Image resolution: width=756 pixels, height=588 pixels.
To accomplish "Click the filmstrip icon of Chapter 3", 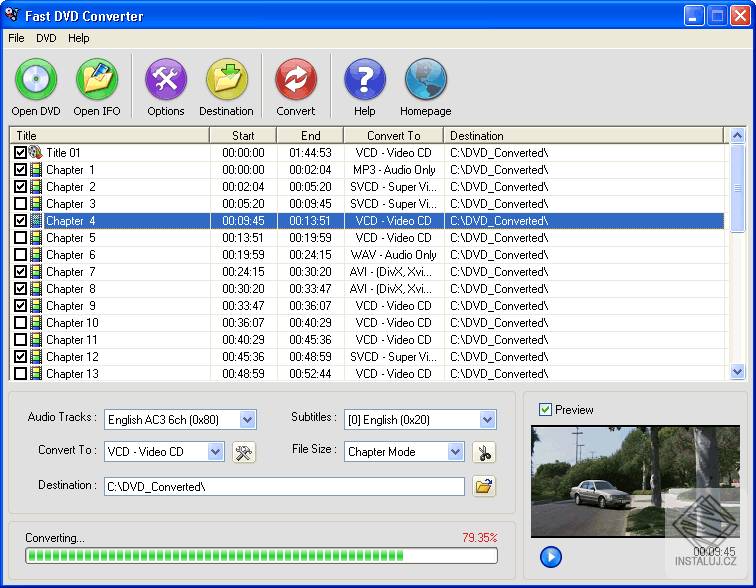I will point(36,203).
